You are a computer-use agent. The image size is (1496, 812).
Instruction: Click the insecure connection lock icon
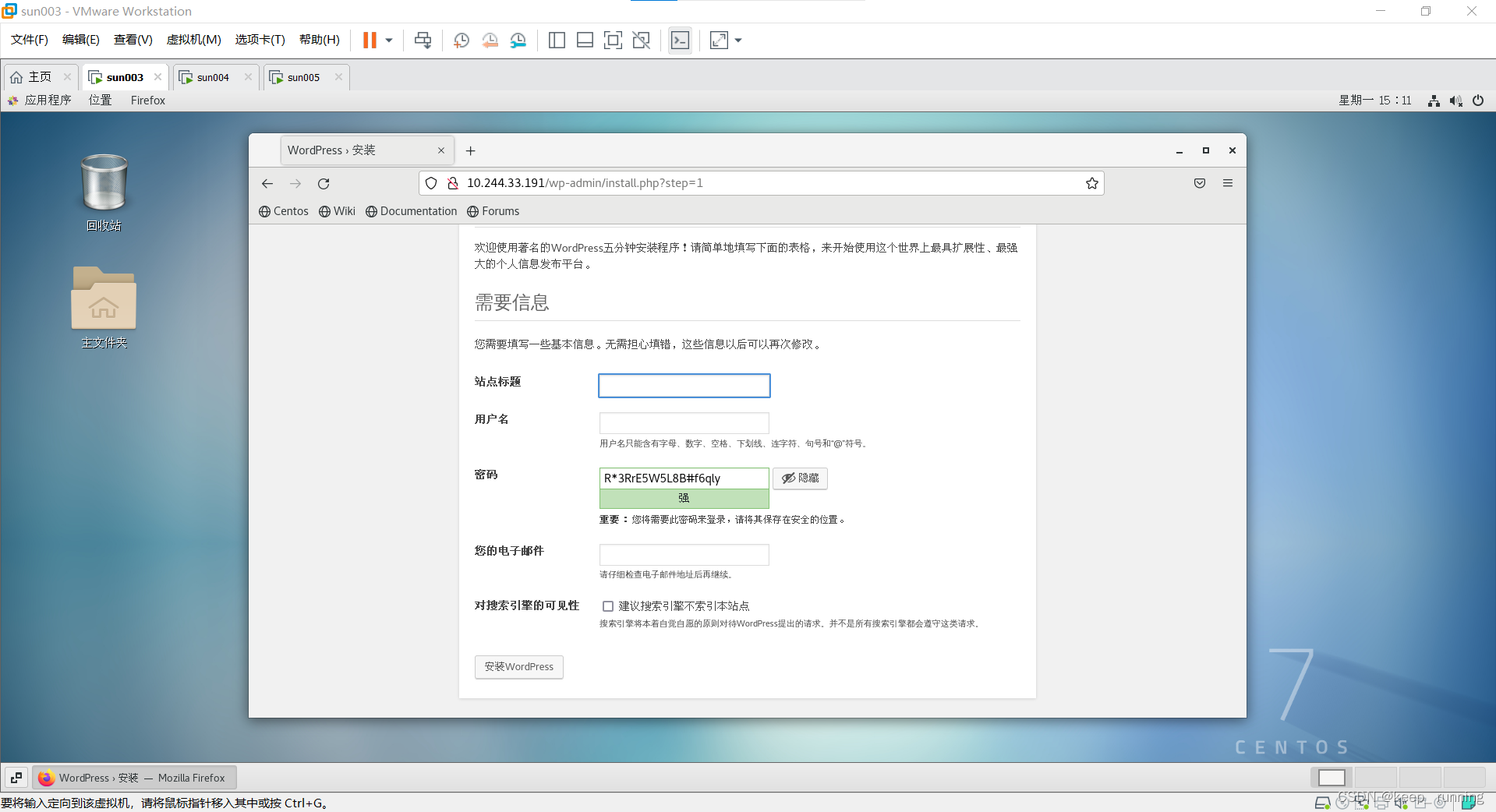[452, 183]
